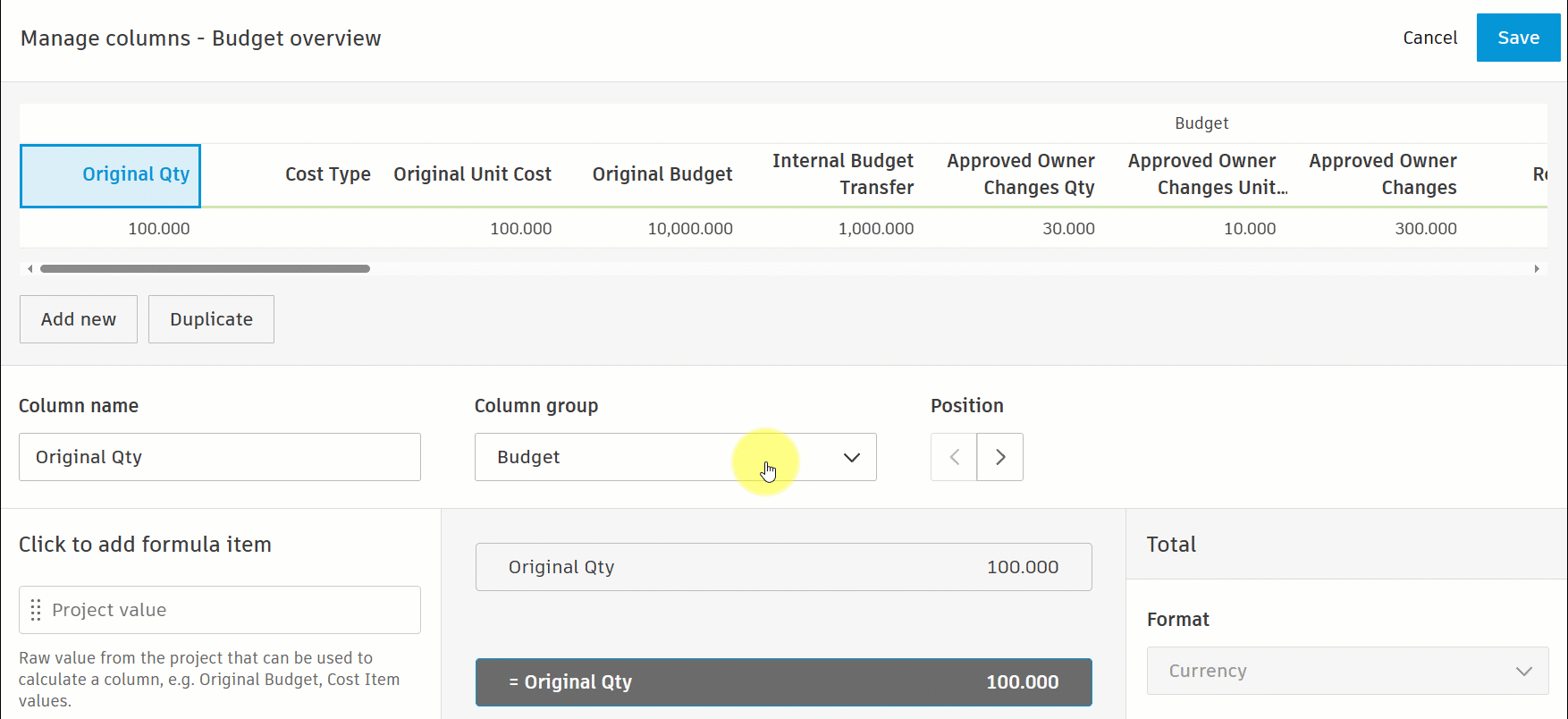Screen dimensions: 1568x719
Task: Click the horizontal scrollbar thumb
Action: (x=205, y=268)
